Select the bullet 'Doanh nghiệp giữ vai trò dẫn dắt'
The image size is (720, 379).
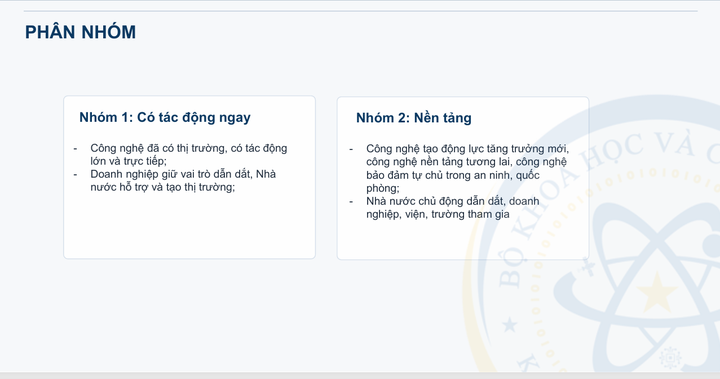pos(183,181)
